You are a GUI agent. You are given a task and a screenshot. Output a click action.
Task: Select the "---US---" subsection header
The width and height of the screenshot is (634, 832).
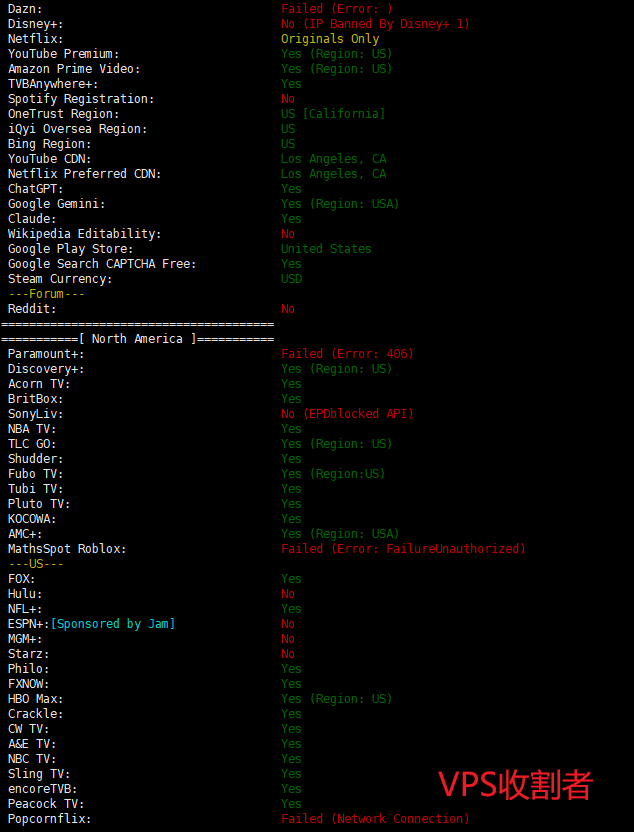click(36, 564)
